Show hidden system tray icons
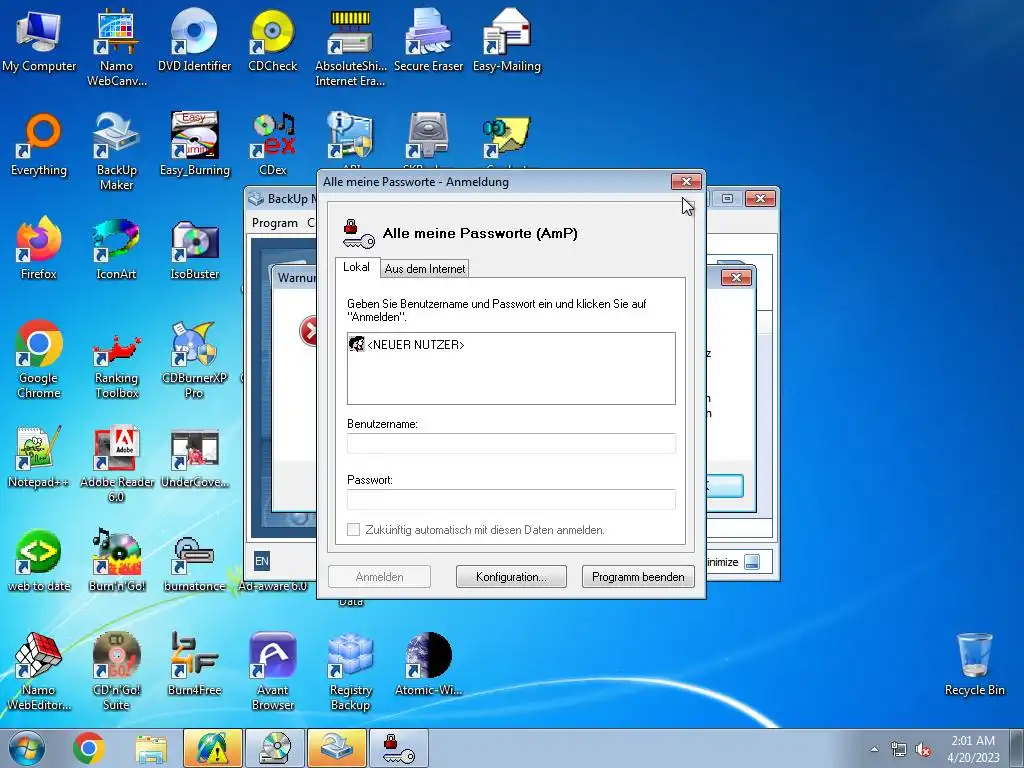Screen dimensions: 1024x768 [874, 749]
